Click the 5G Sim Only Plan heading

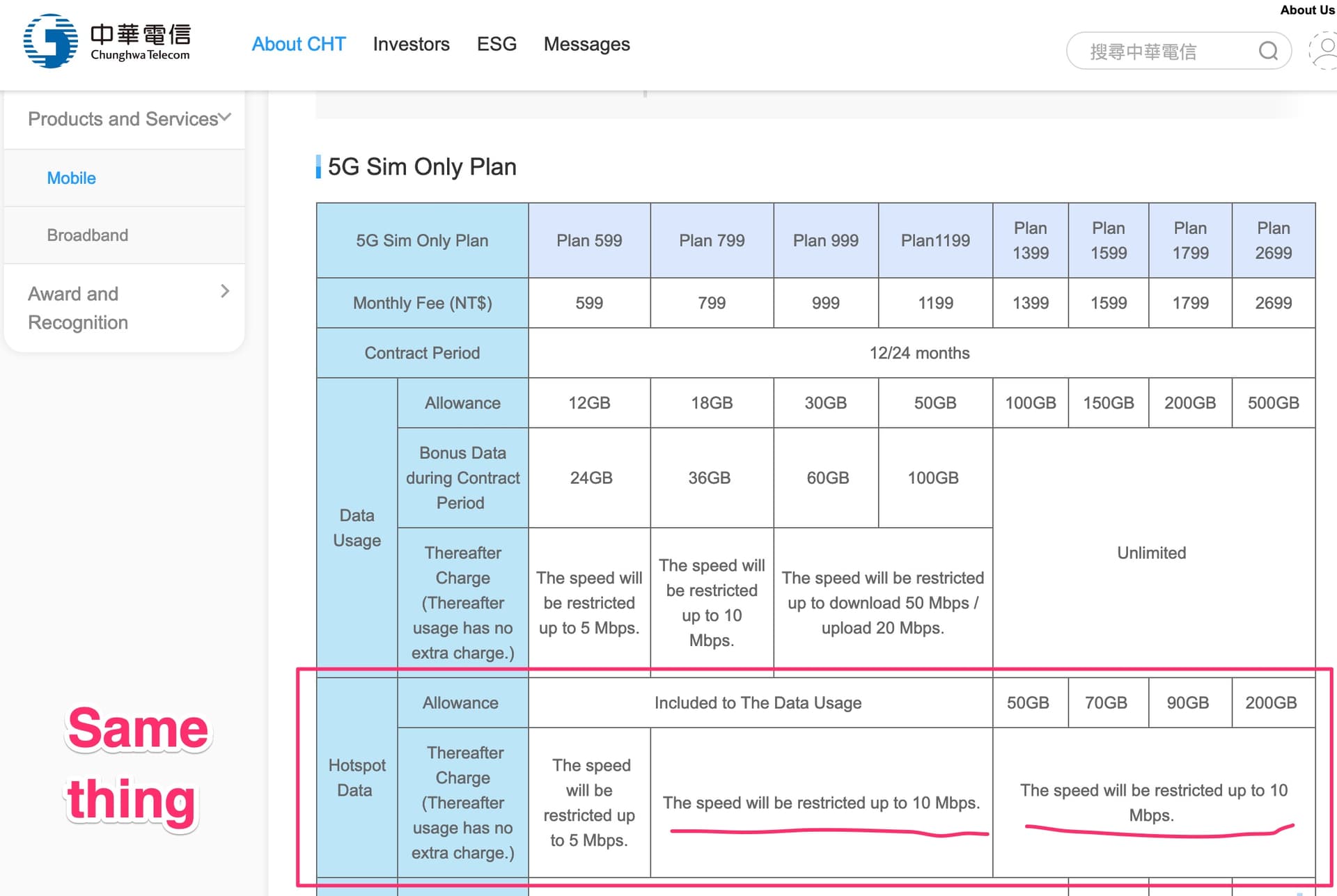[421, 167]
